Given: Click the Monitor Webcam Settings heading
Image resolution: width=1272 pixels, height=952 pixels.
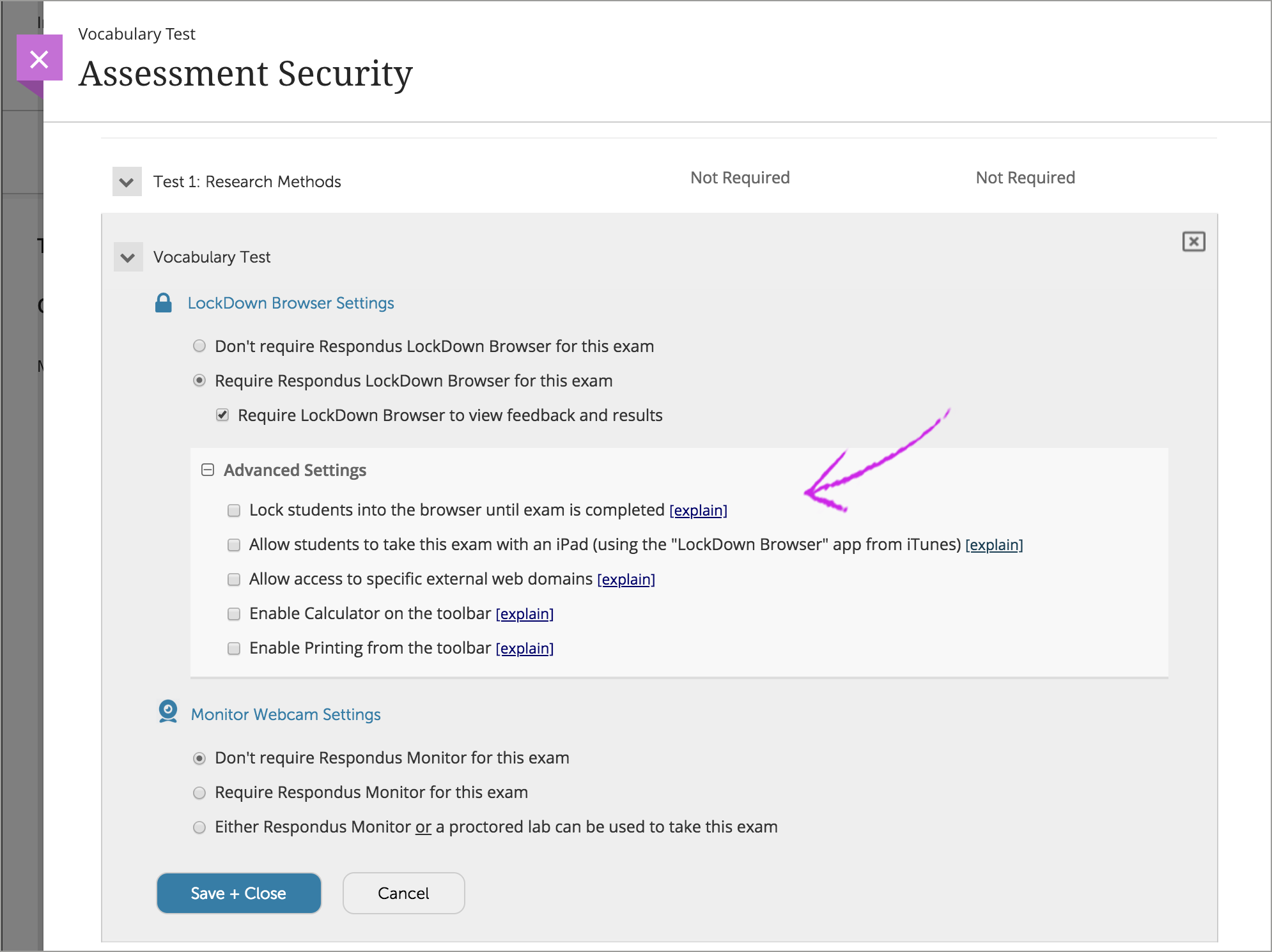Looking at the screenshot, I should pos(286,714).
